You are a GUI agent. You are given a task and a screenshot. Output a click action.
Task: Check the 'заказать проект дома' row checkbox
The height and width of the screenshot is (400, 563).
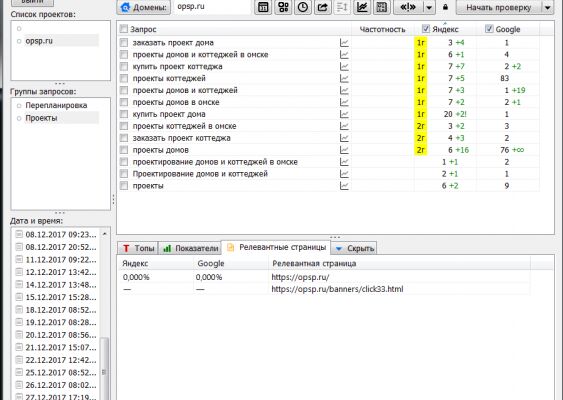point(124,43)
